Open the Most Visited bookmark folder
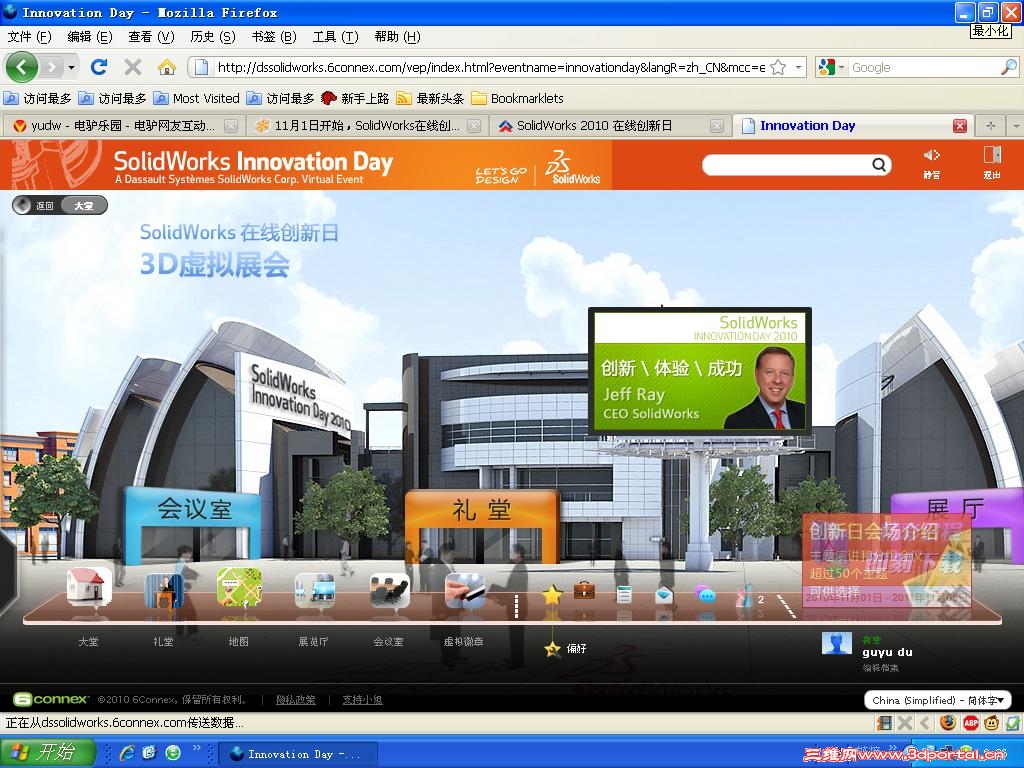 (197, 98)
